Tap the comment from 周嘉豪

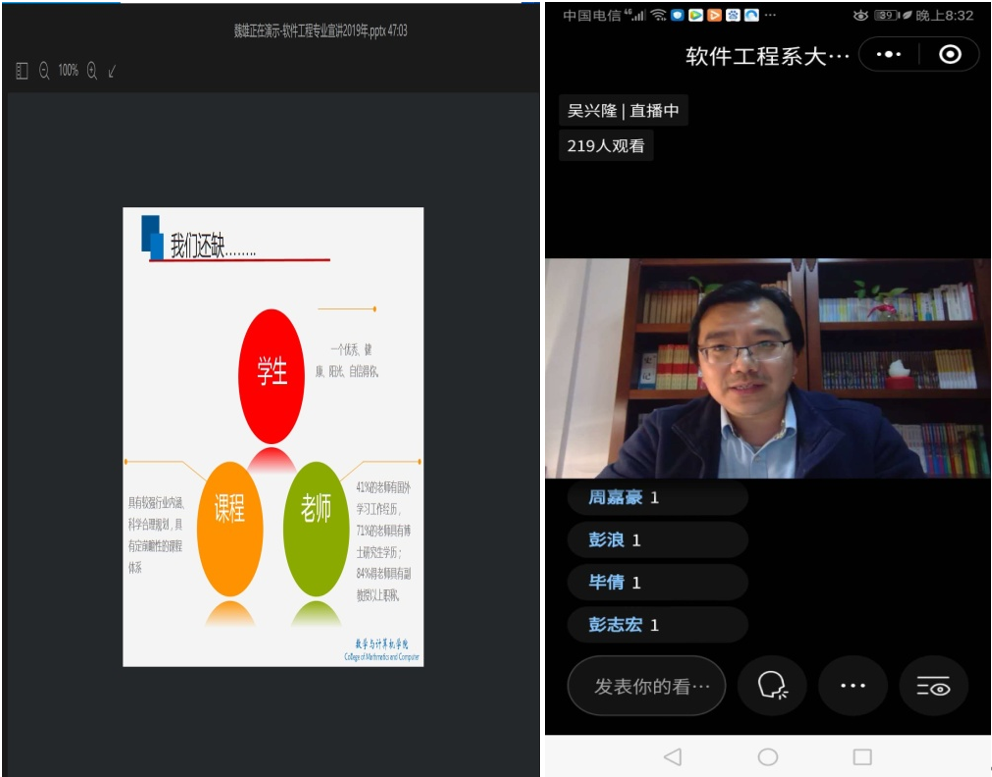tap(657, 498)
